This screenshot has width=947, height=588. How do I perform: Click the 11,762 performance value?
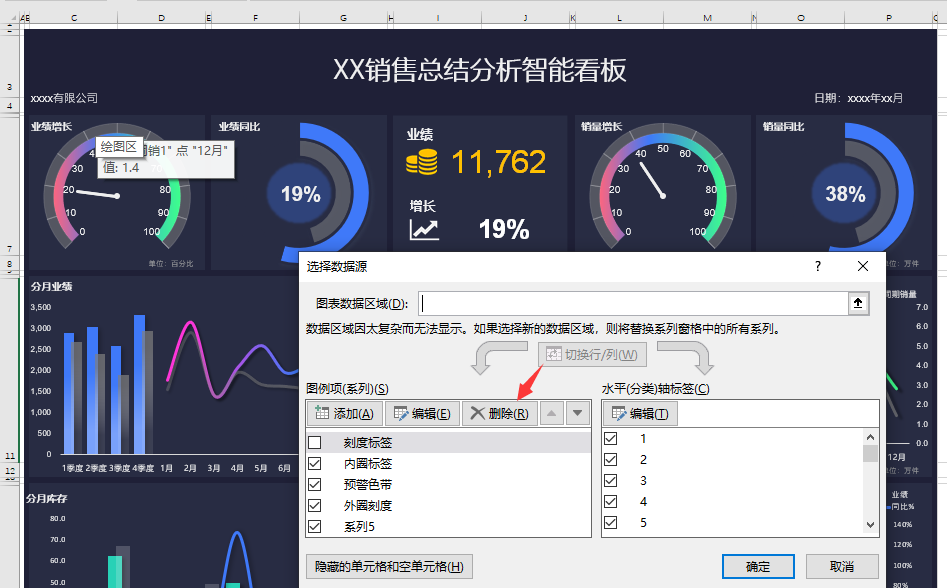(x=499, y=162)
